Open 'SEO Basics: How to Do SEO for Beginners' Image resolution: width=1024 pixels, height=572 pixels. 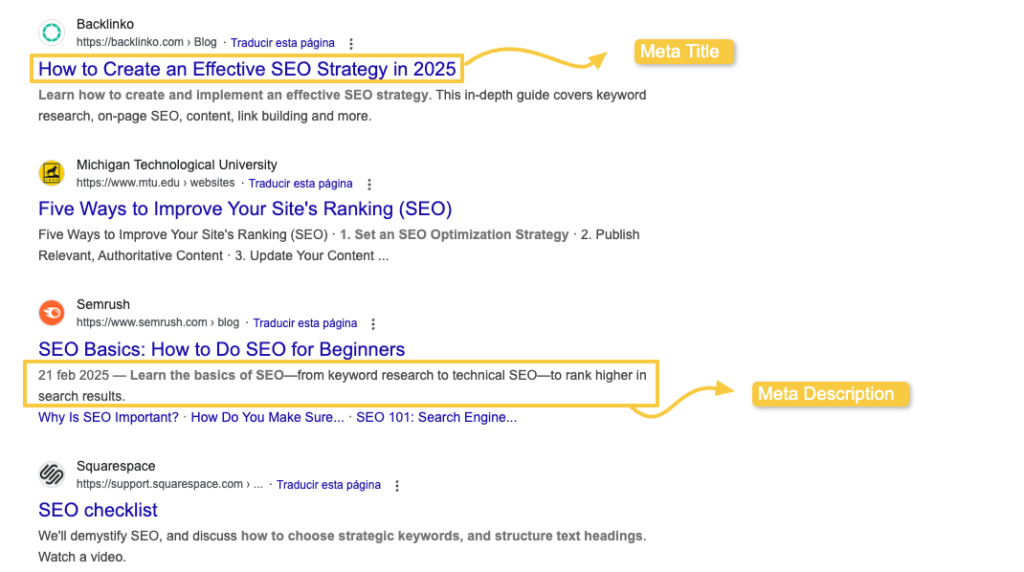click(221, 349)
